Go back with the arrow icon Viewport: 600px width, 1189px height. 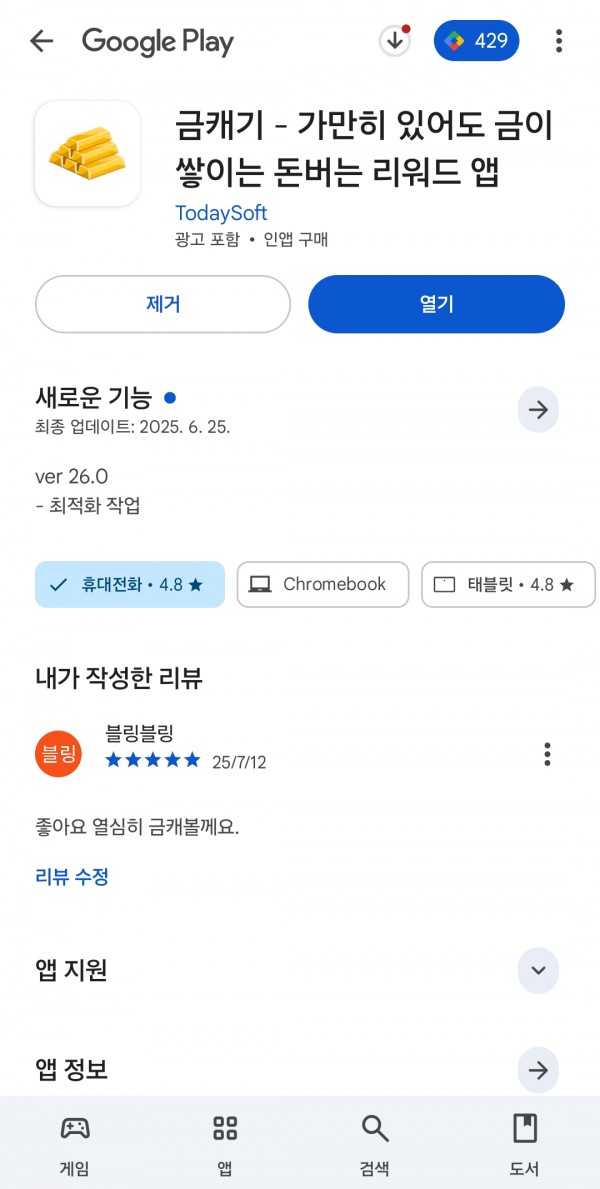coord(42,41)
